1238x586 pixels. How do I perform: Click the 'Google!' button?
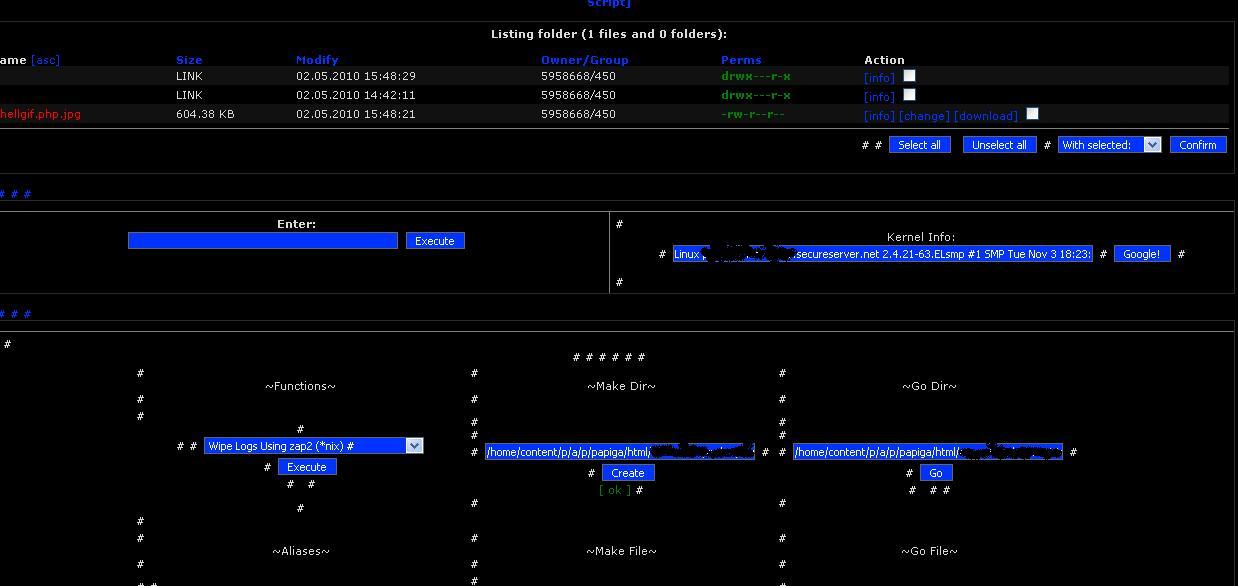[x=1141, y=254]
